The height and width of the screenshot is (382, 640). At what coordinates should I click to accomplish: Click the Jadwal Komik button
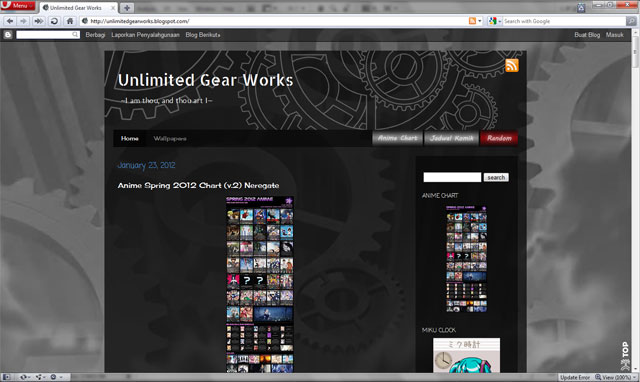click(451, 138)
